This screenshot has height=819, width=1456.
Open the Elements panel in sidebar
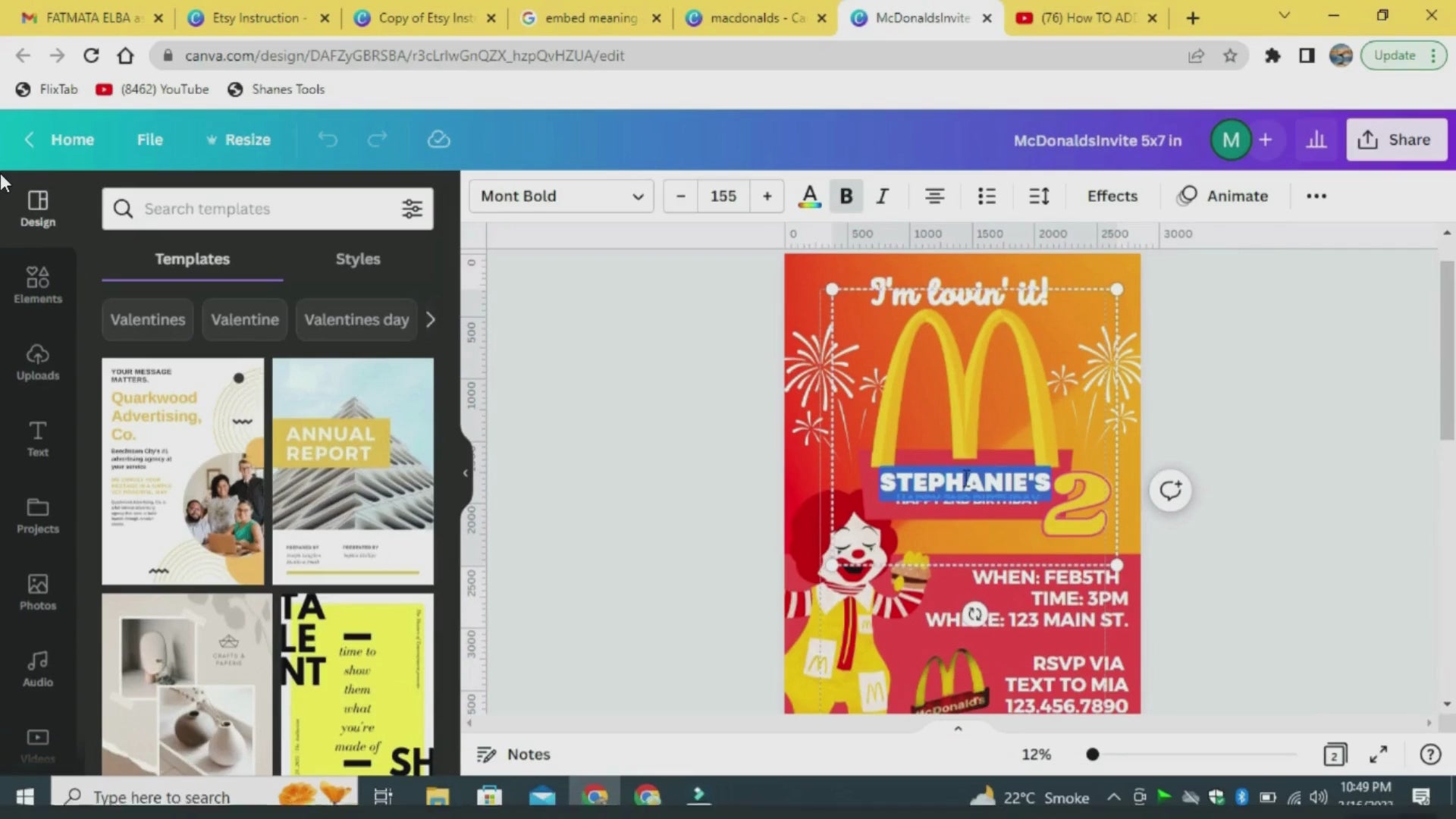tap(37, 285)
